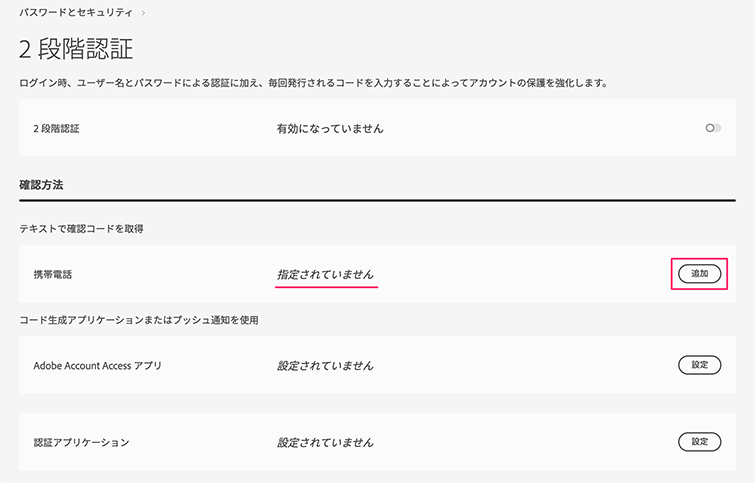Click the description text about ログイン時
755x483 pixels.
pos(314,82)
